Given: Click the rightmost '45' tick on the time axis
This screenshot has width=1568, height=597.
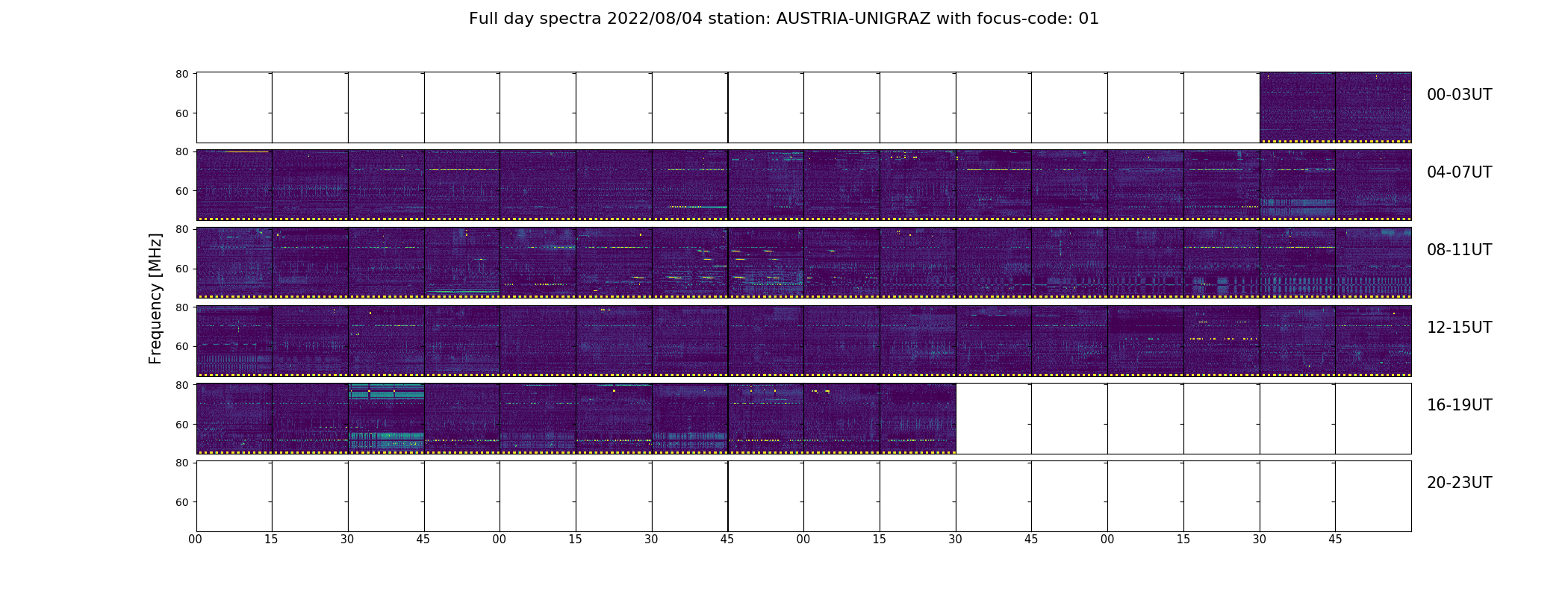Looking at the screenshot, I should point(1335,539).
